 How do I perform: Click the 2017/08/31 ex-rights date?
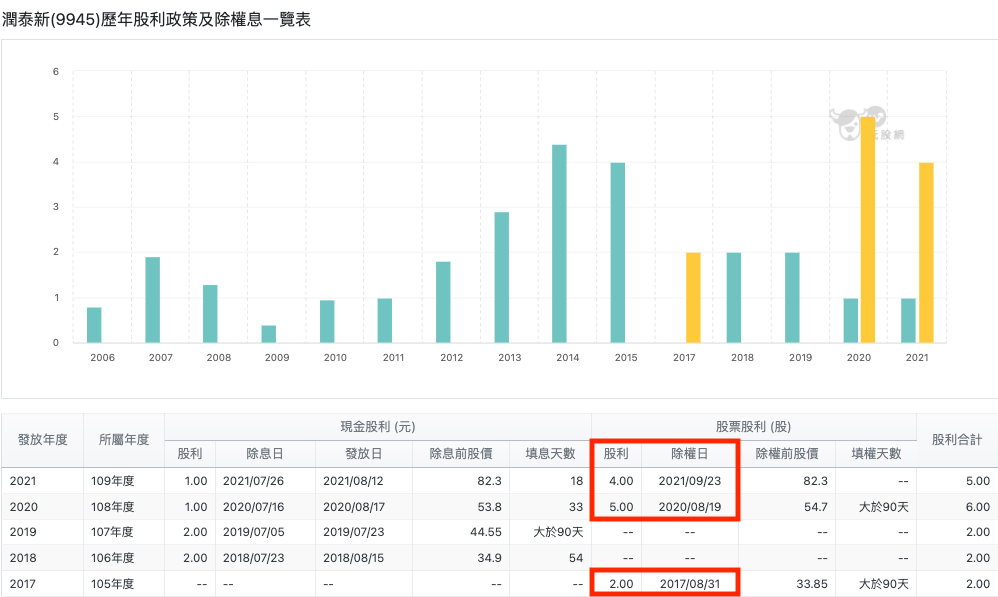[x=690, y=584]
